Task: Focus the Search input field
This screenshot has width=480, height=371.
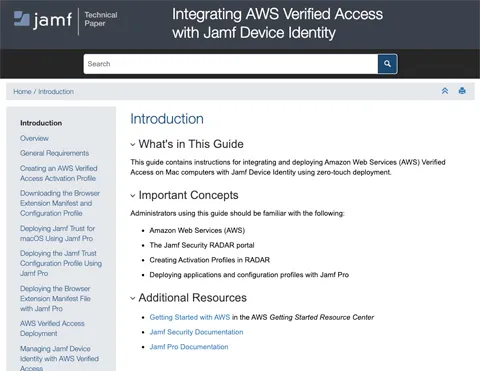Action: [x=231, y=64]
